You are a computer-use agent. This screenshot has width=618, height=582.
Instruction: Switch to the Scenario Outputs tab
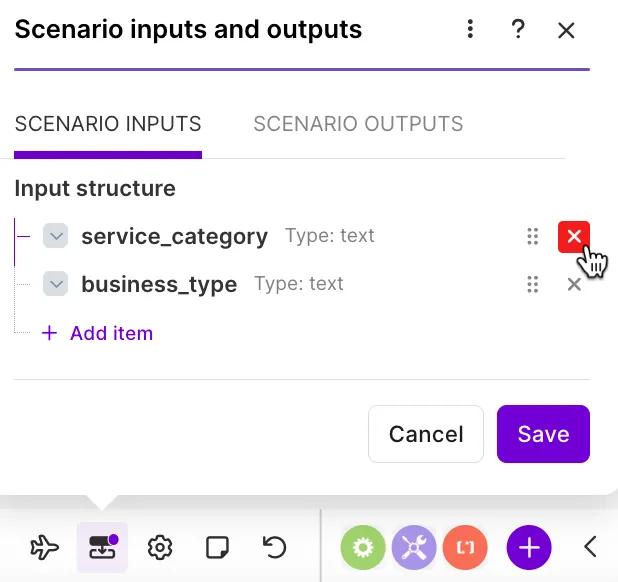coord(358,124)
